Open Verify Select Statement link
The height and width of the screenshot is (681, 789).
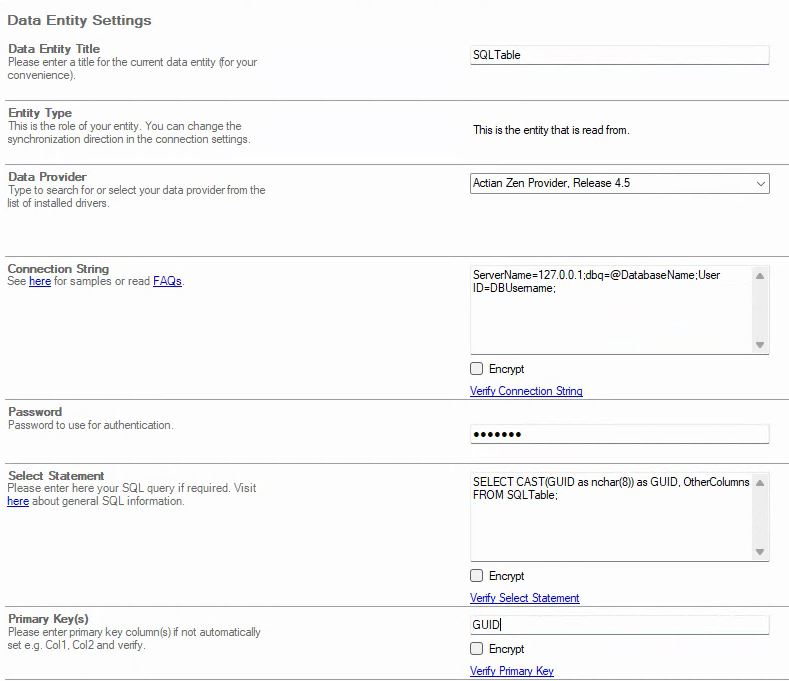click(x=524, y=597)
